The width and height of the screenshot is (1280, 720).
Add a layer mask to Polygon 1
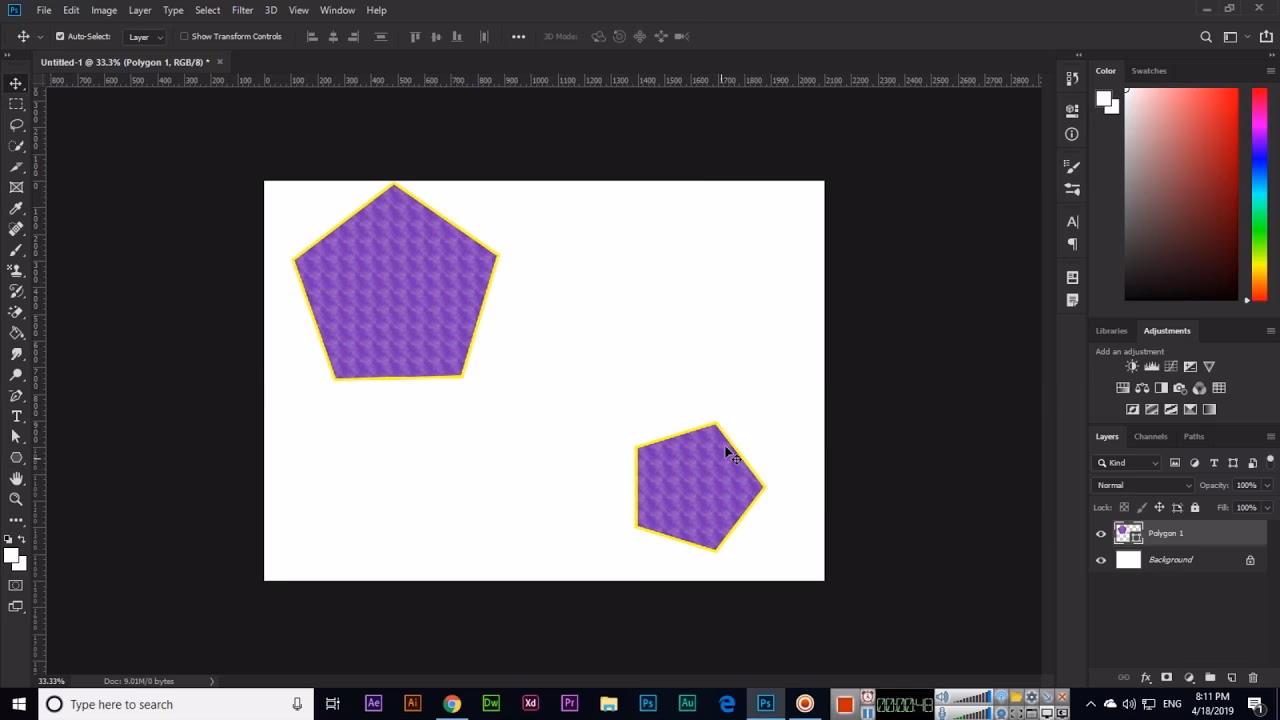[x=1167, y=678]
